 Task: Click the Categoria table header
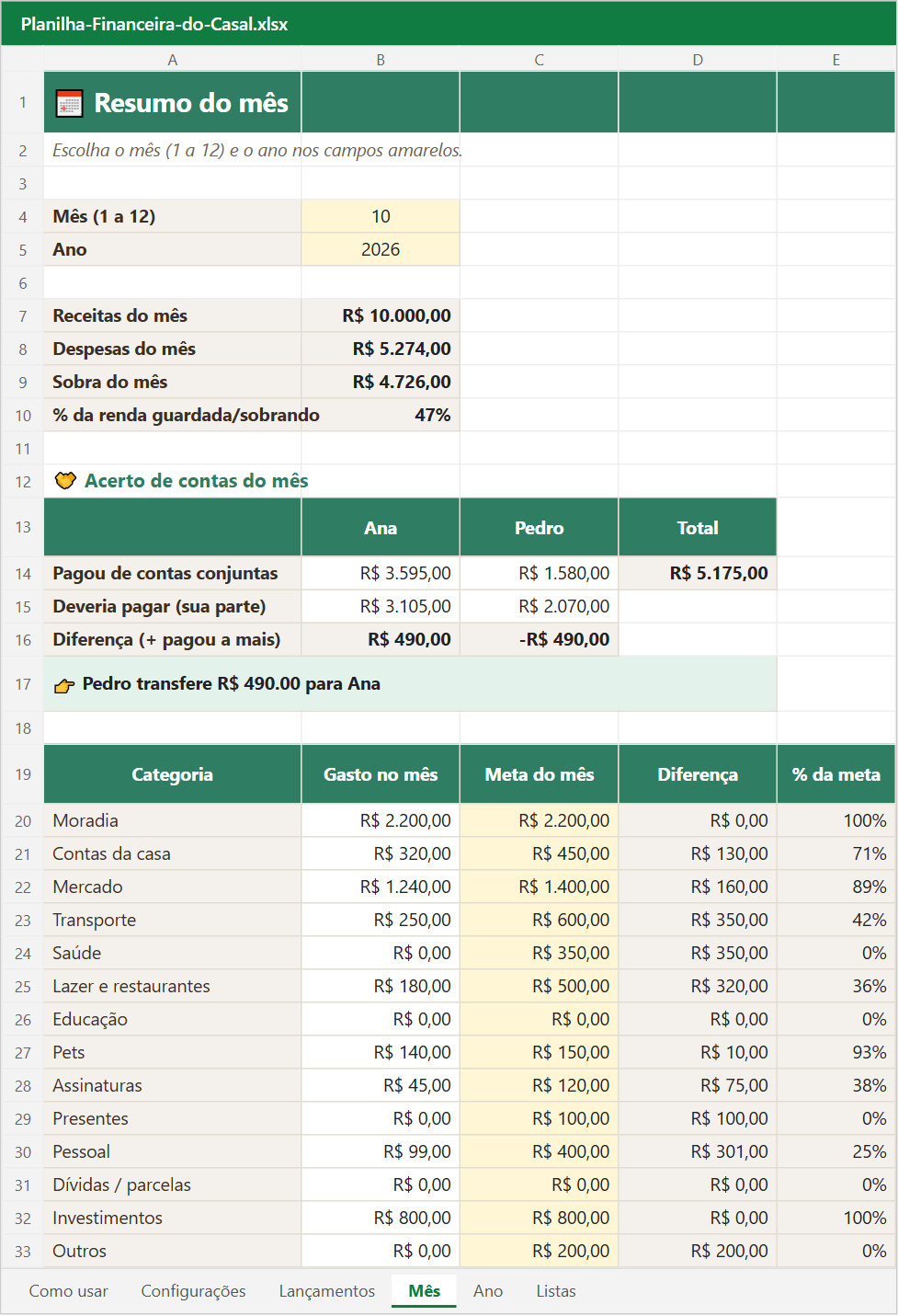[x=173, y=774]
